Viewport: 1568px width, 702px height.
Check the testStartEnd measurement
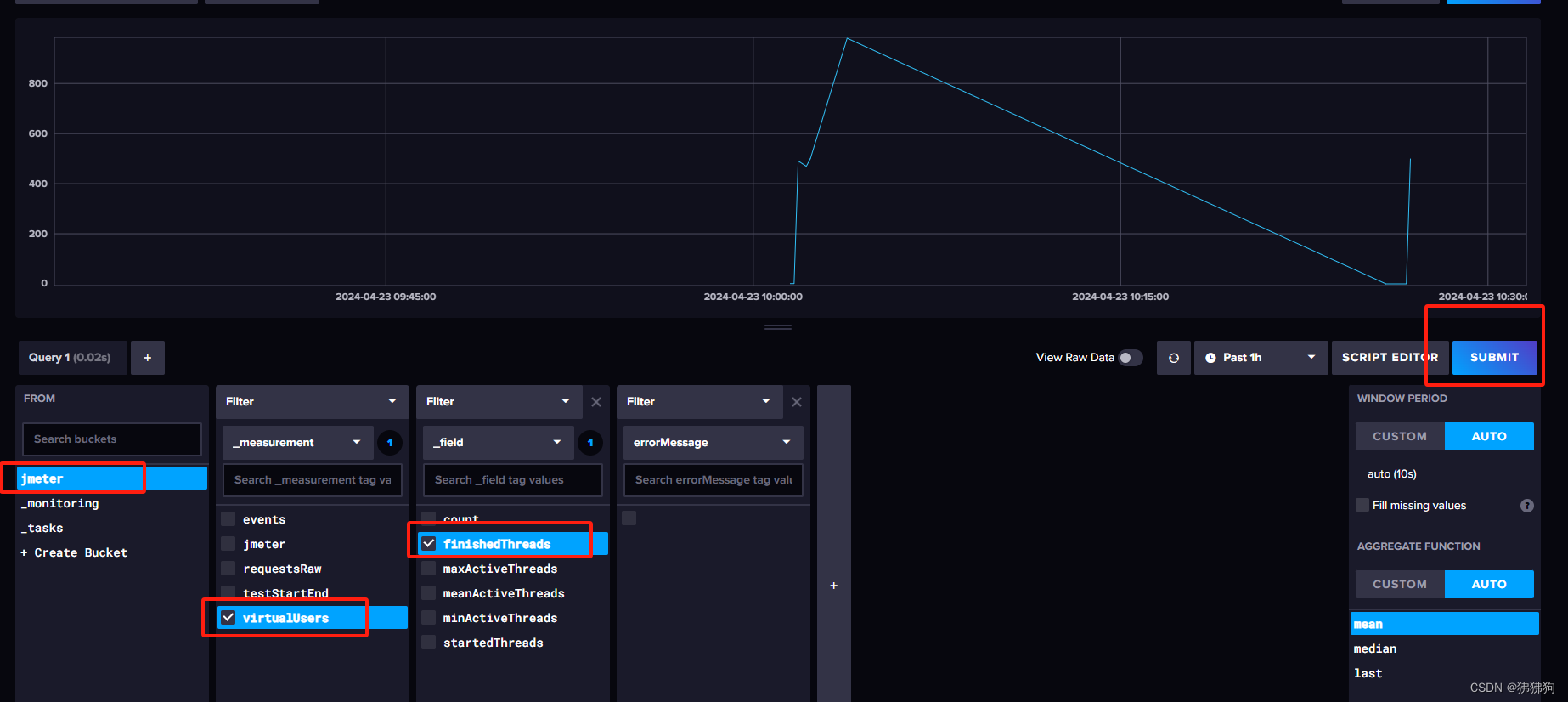pos(228,593)
